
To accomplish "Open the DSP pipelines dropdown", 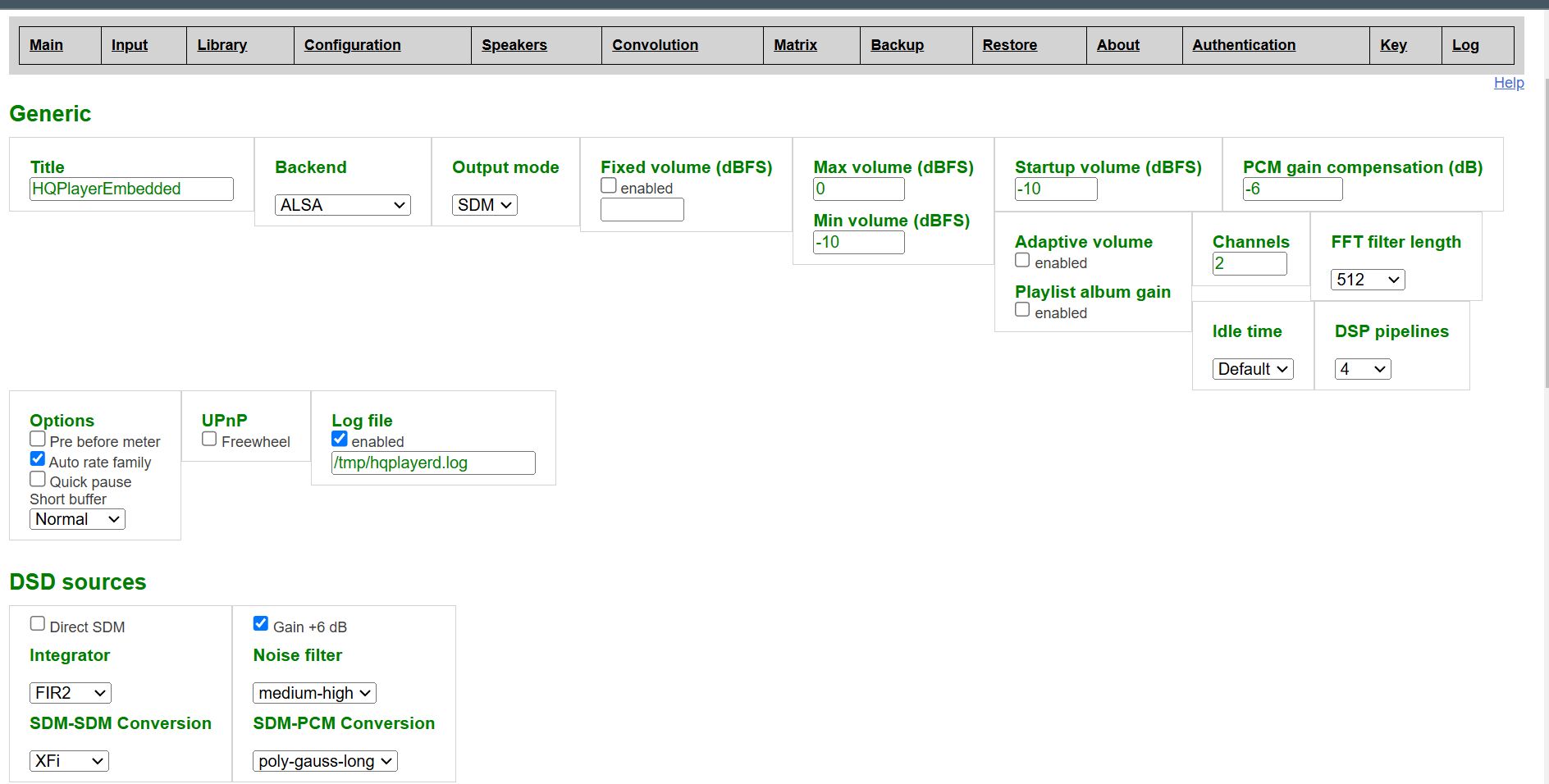I will [x=1362, y=369].
